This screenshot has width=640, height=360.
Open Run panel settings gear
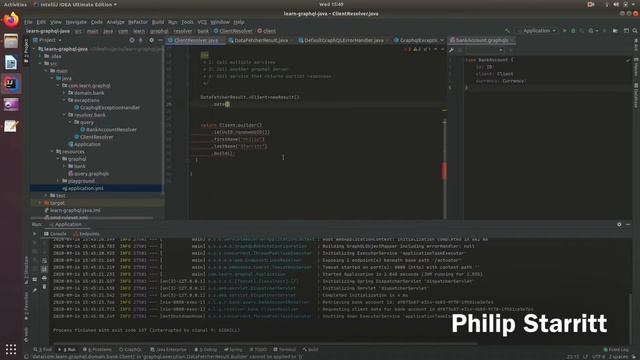point(619,224)
